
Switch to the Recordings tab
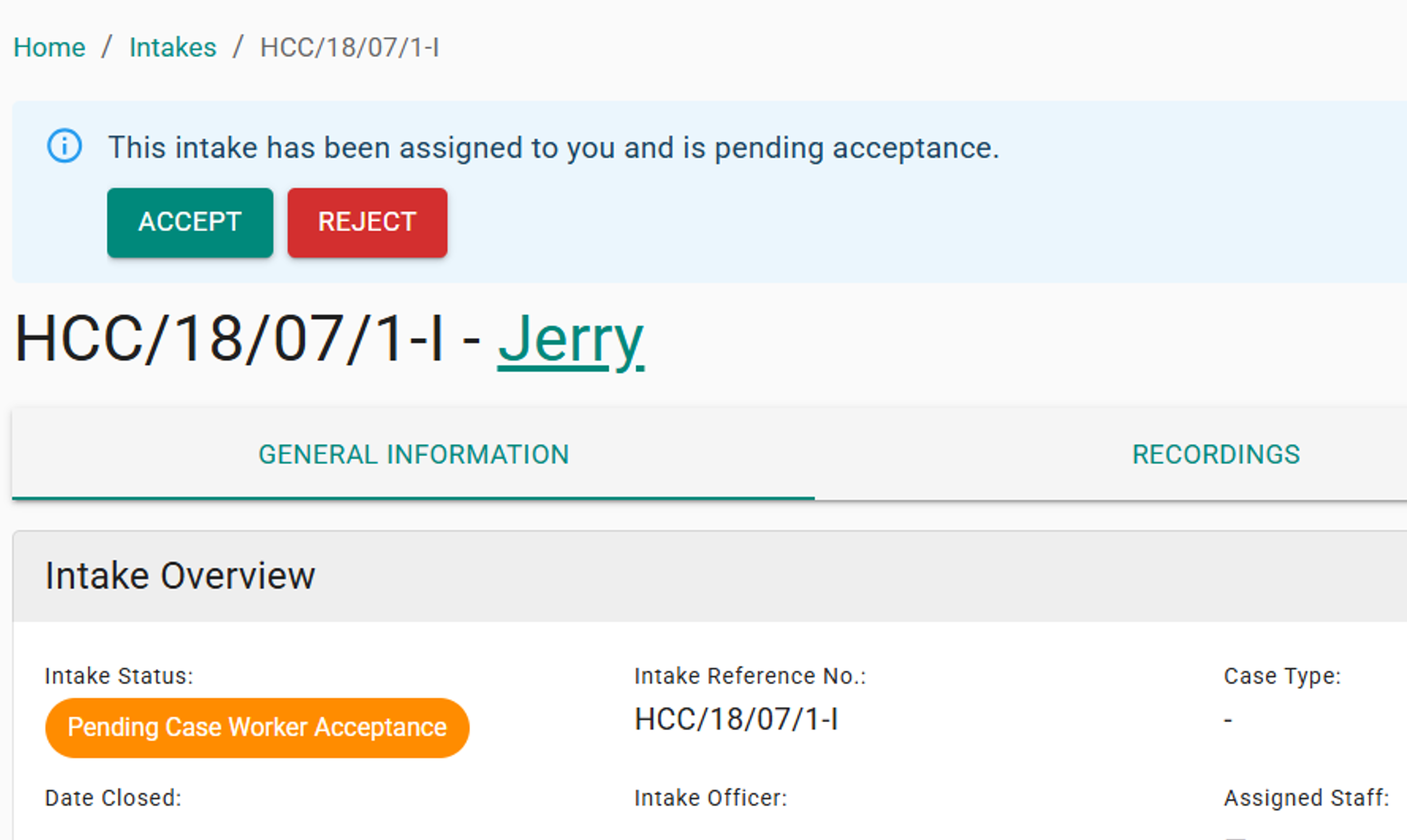(1216, 454)
